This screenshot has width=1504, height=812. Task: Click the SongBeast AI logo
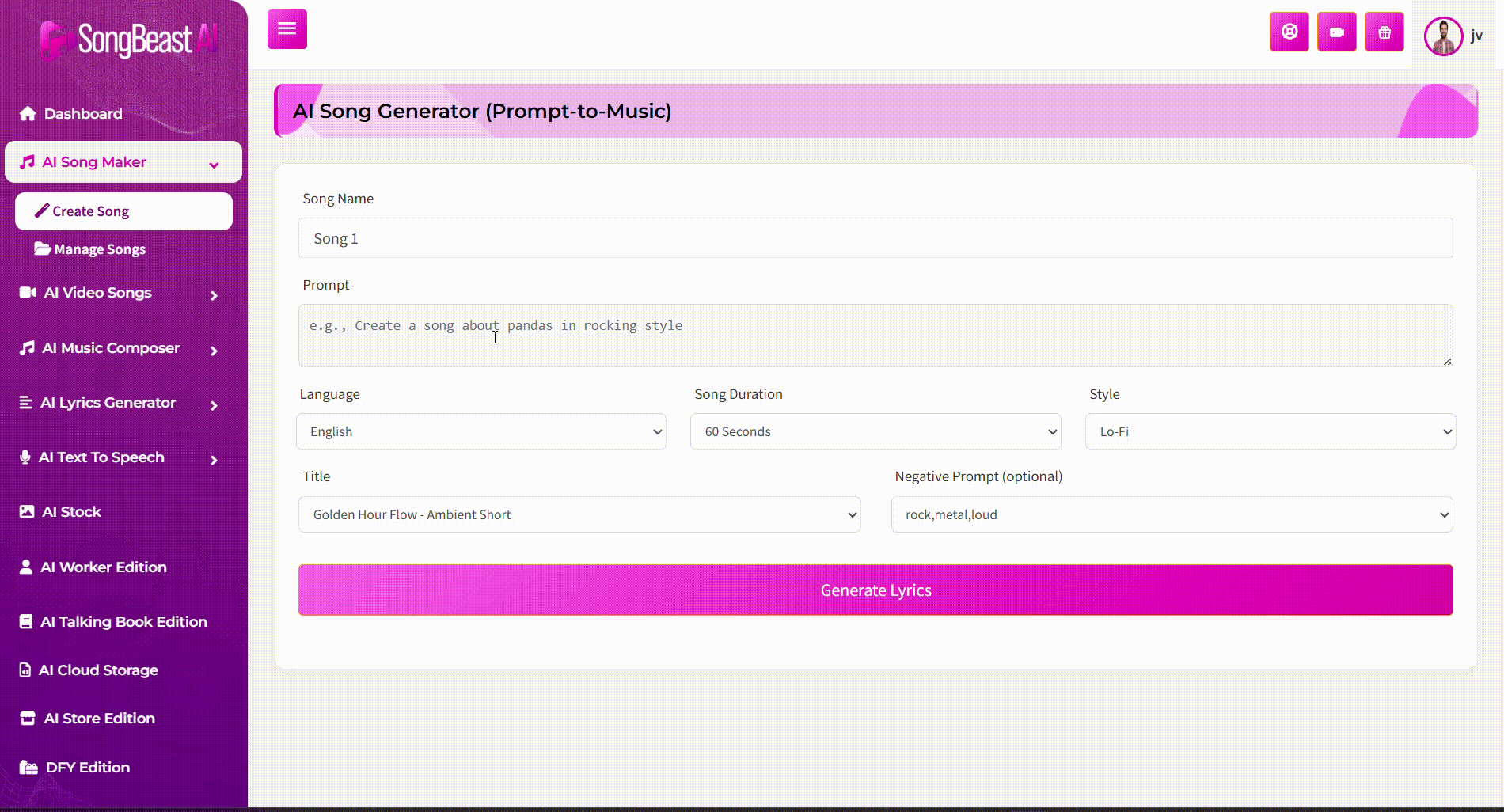pyautogui.click(x=128, y=40)
